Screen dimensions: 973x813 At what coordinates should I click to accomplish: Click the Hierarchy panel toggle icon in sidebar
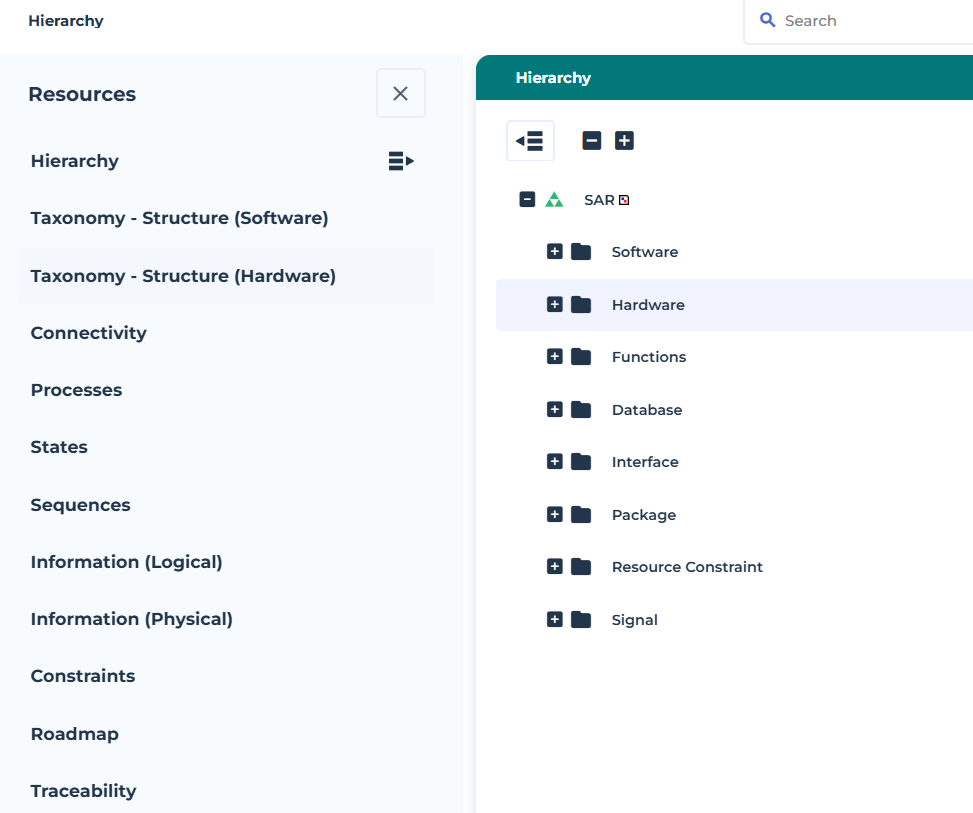[x=401, y=161]
